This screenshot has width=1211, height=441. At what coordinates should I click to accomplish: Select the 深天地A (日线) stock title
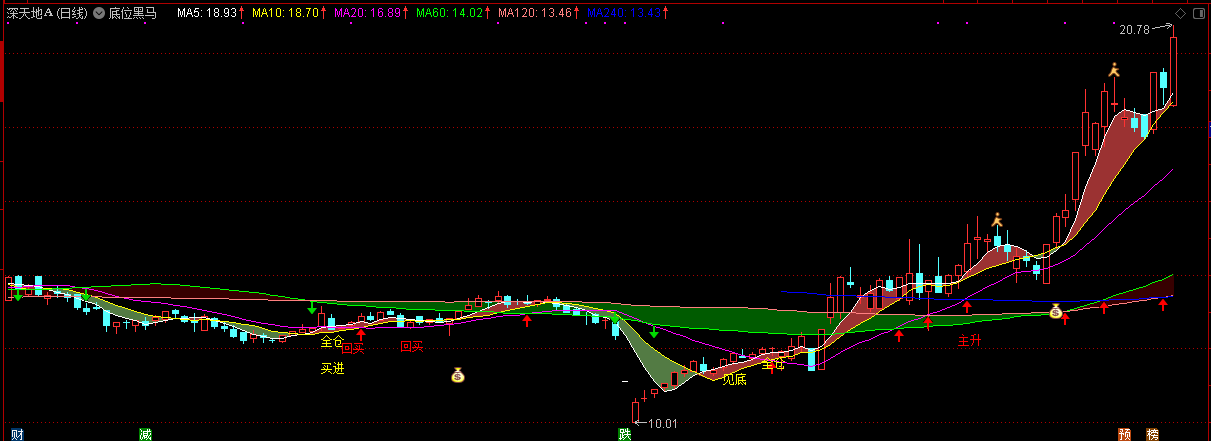click(47, 14)
